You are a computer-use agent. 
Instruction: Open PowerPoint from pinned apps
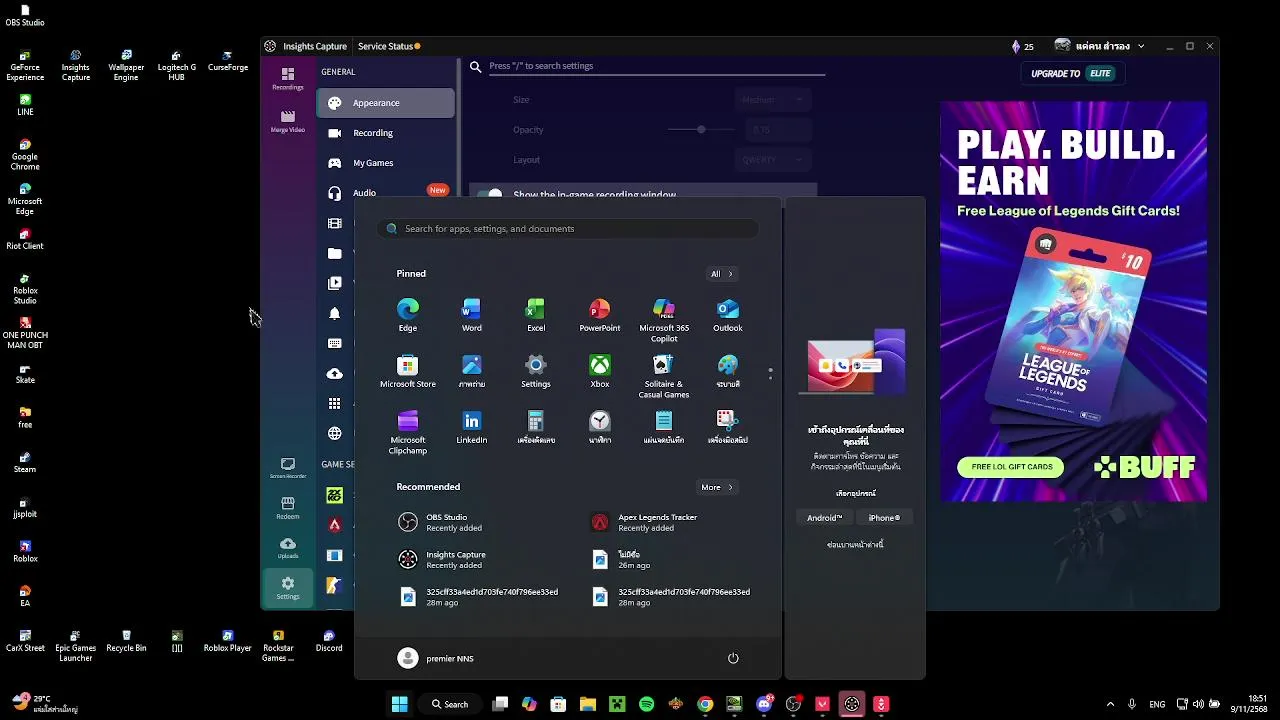(x=600, y=315)
